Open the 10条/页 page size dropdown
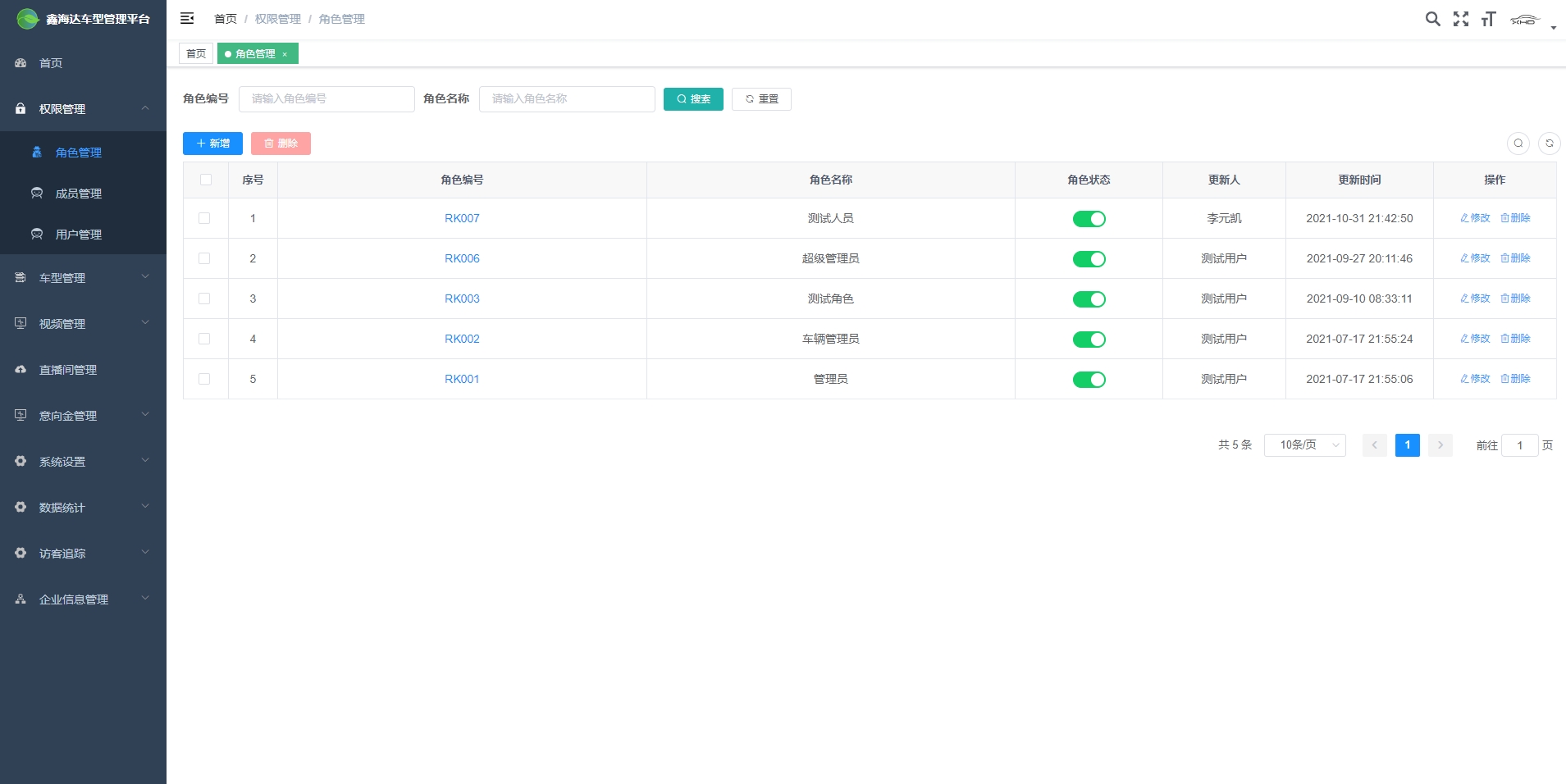 point(1304,445)
